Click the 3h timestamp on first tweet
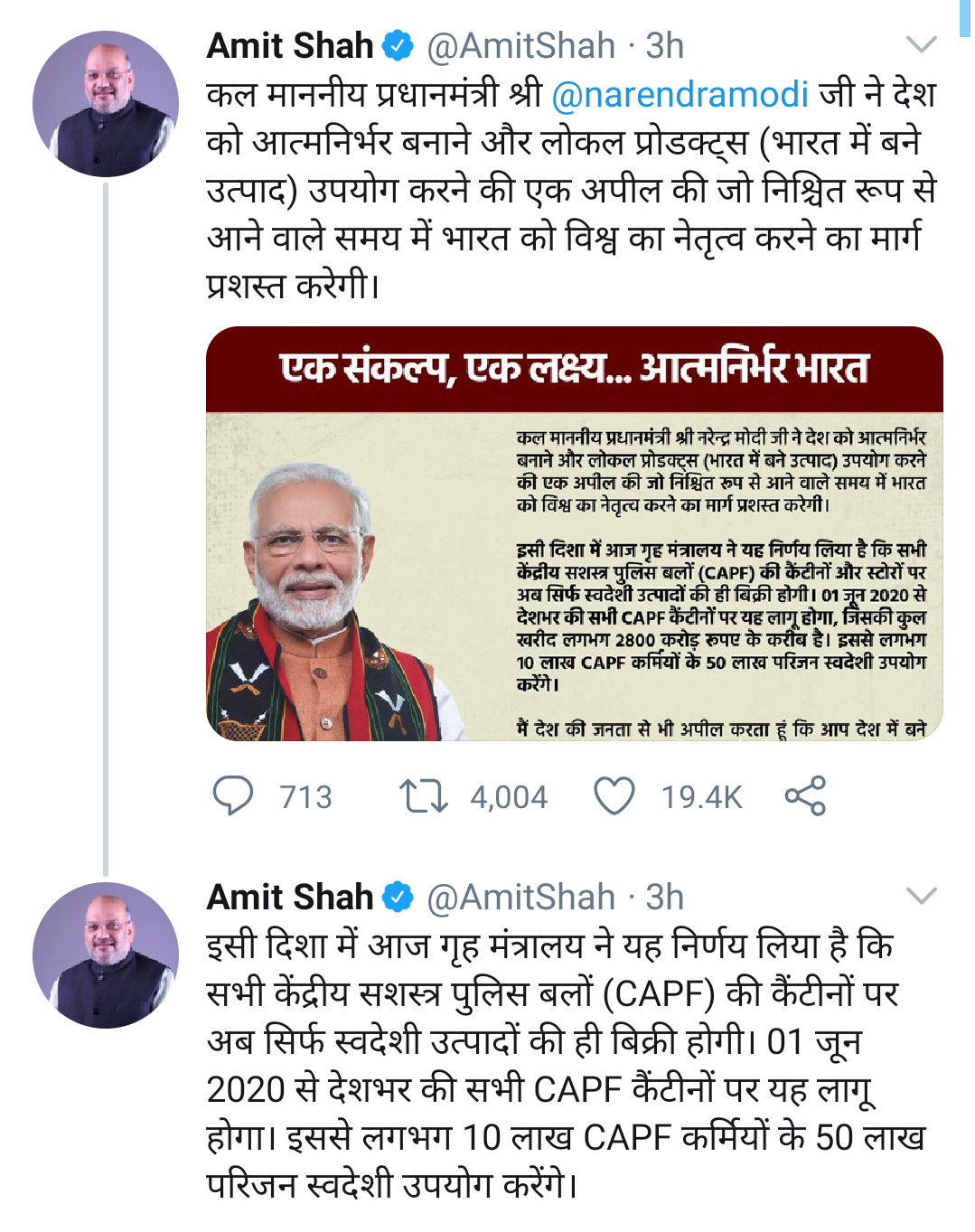The width and height of the screenshot is (975, 1232). point(665,45)
